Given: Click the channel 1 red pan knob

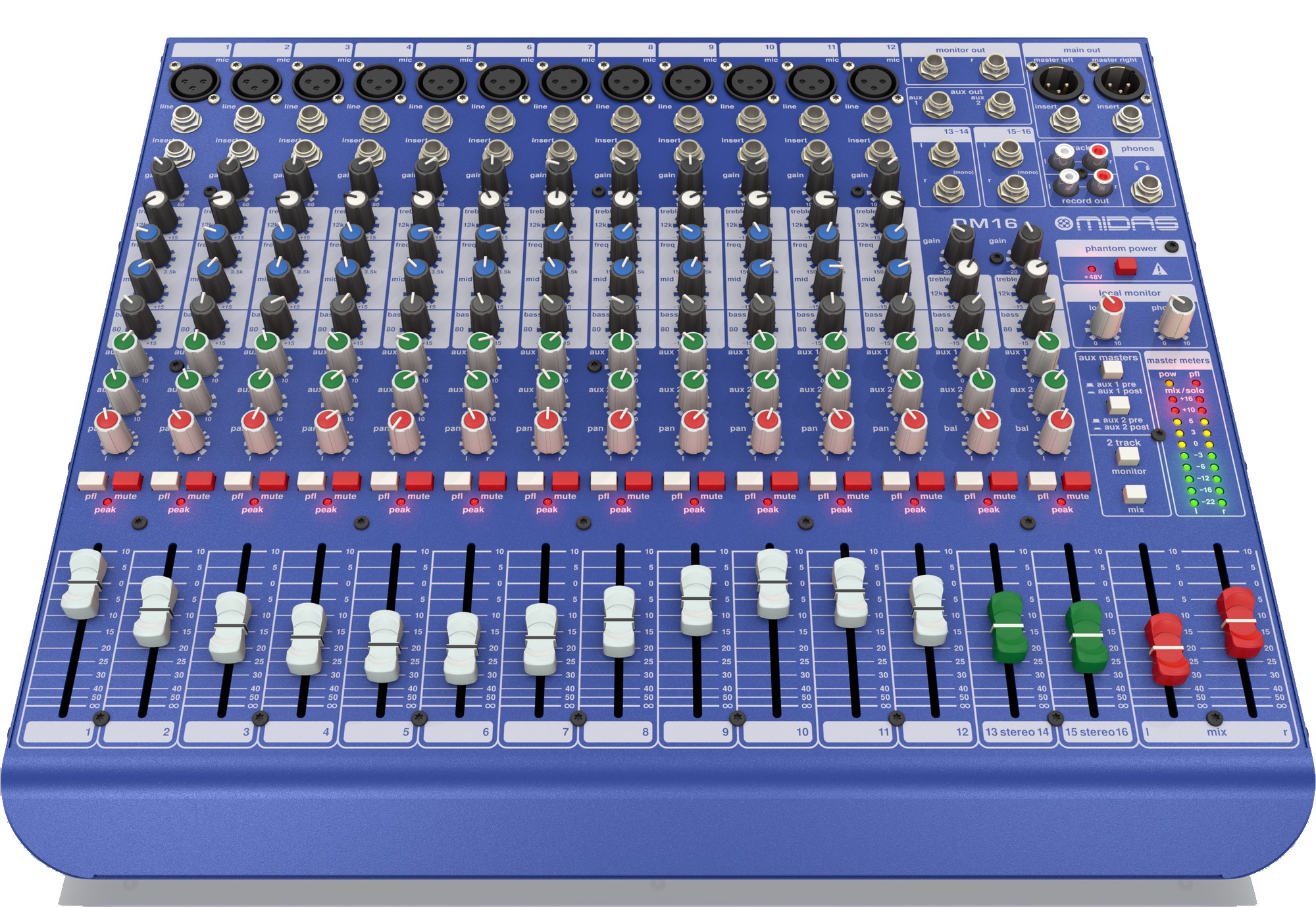Looking at the screenshot, I should click(108, 421).
